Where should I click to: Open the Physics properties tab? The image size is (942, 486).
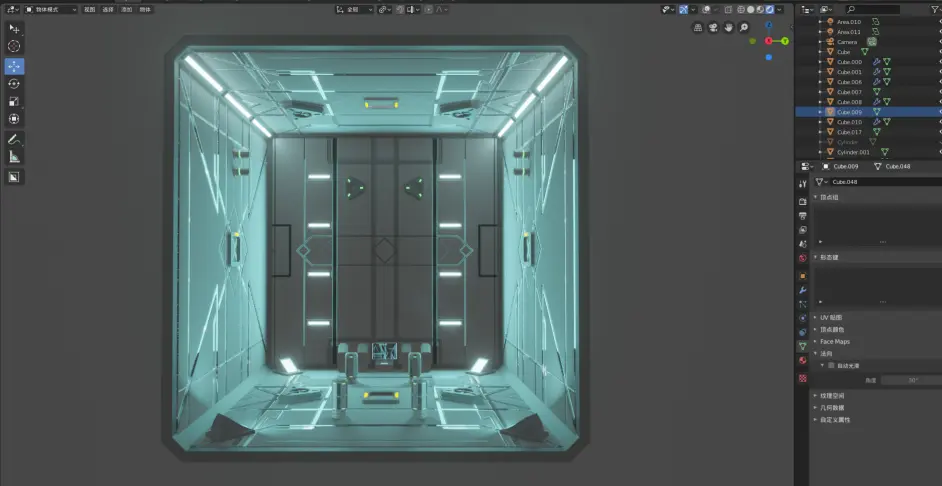[x=803, y=318]
